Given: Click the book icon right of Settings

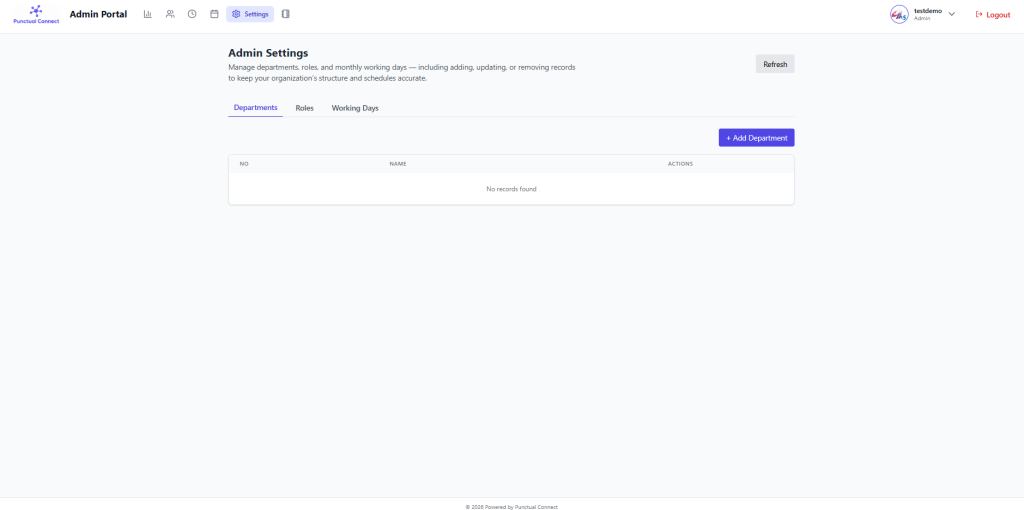Looking at the screenshot, I should (286, 14).
